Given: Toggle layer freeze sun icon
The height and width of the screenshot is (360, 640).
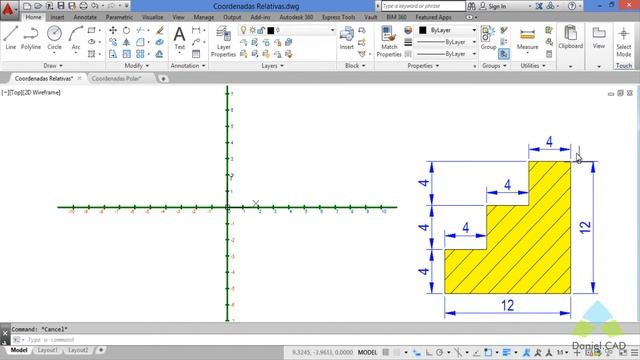Looking at the screenshot, I should (x=253, y=30).
